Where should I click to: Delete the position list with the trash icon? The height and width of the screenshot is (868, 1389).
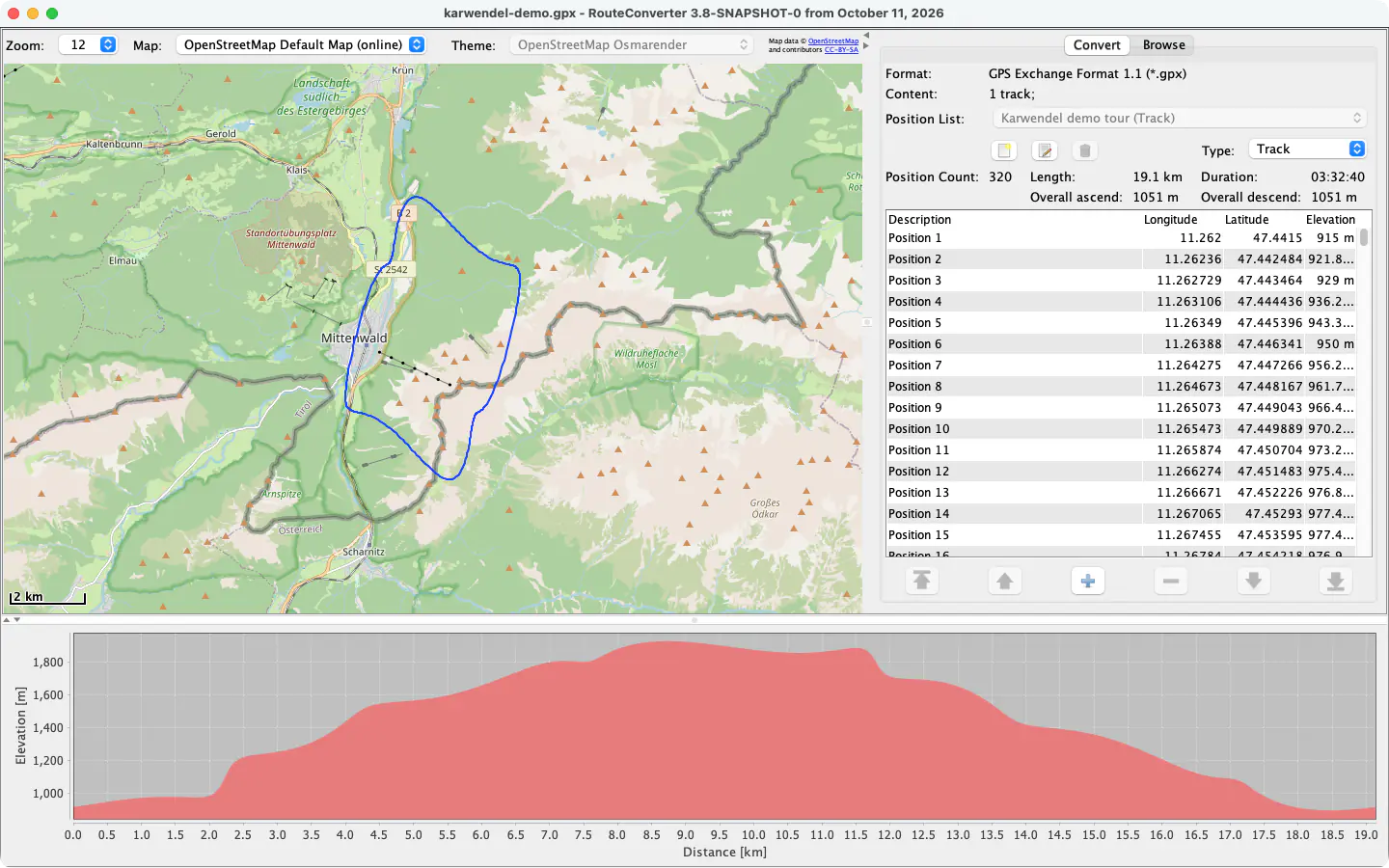click(1085, 150)
